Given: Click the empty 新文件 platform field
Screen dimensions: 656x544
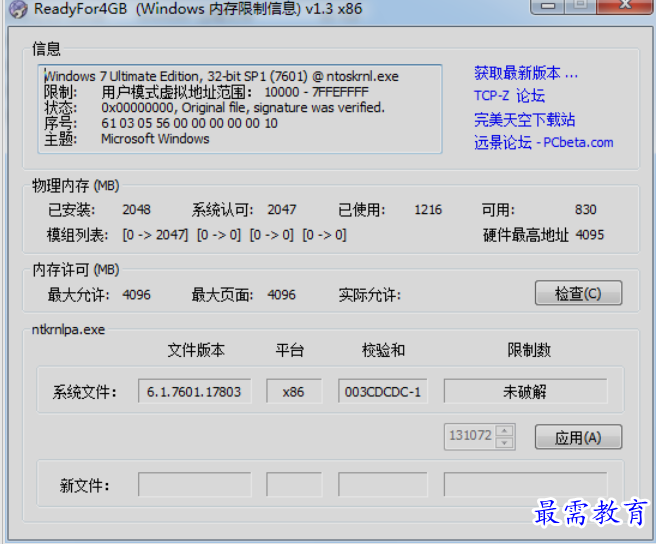Looking at the screenshot, I should (294, 485).
